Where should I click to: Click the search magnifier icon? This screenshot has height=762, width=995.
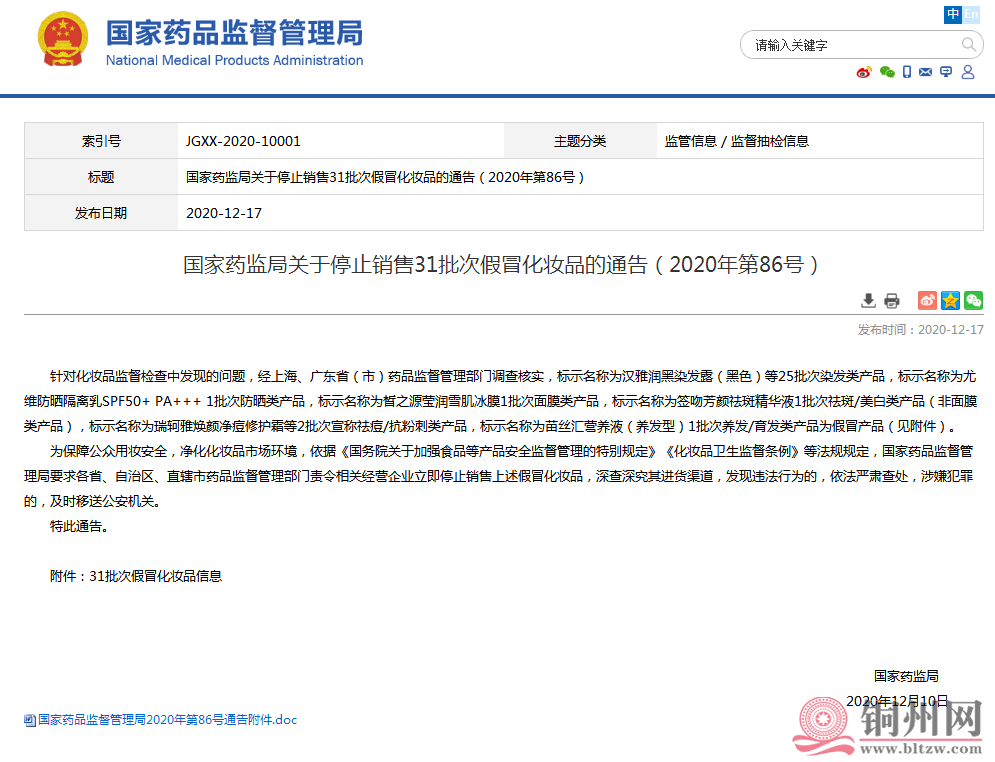pos(968,44)
